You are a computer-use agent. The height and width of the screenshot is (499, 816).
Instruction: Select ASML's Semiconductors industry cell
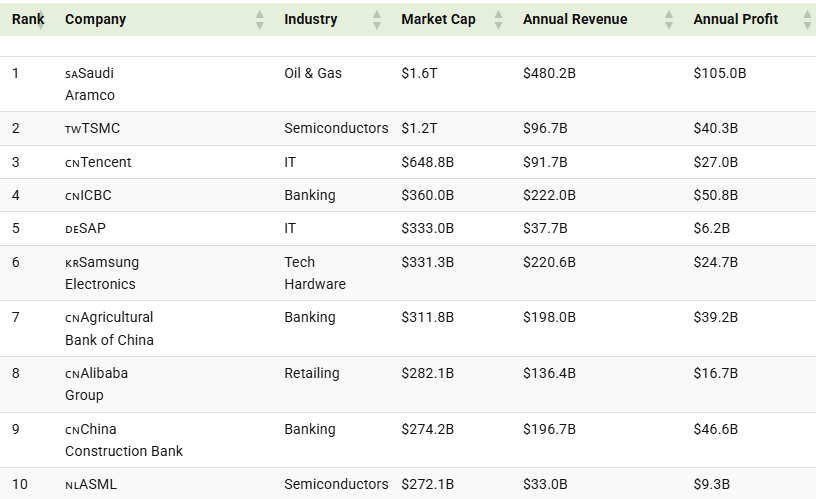click(336, 484)
